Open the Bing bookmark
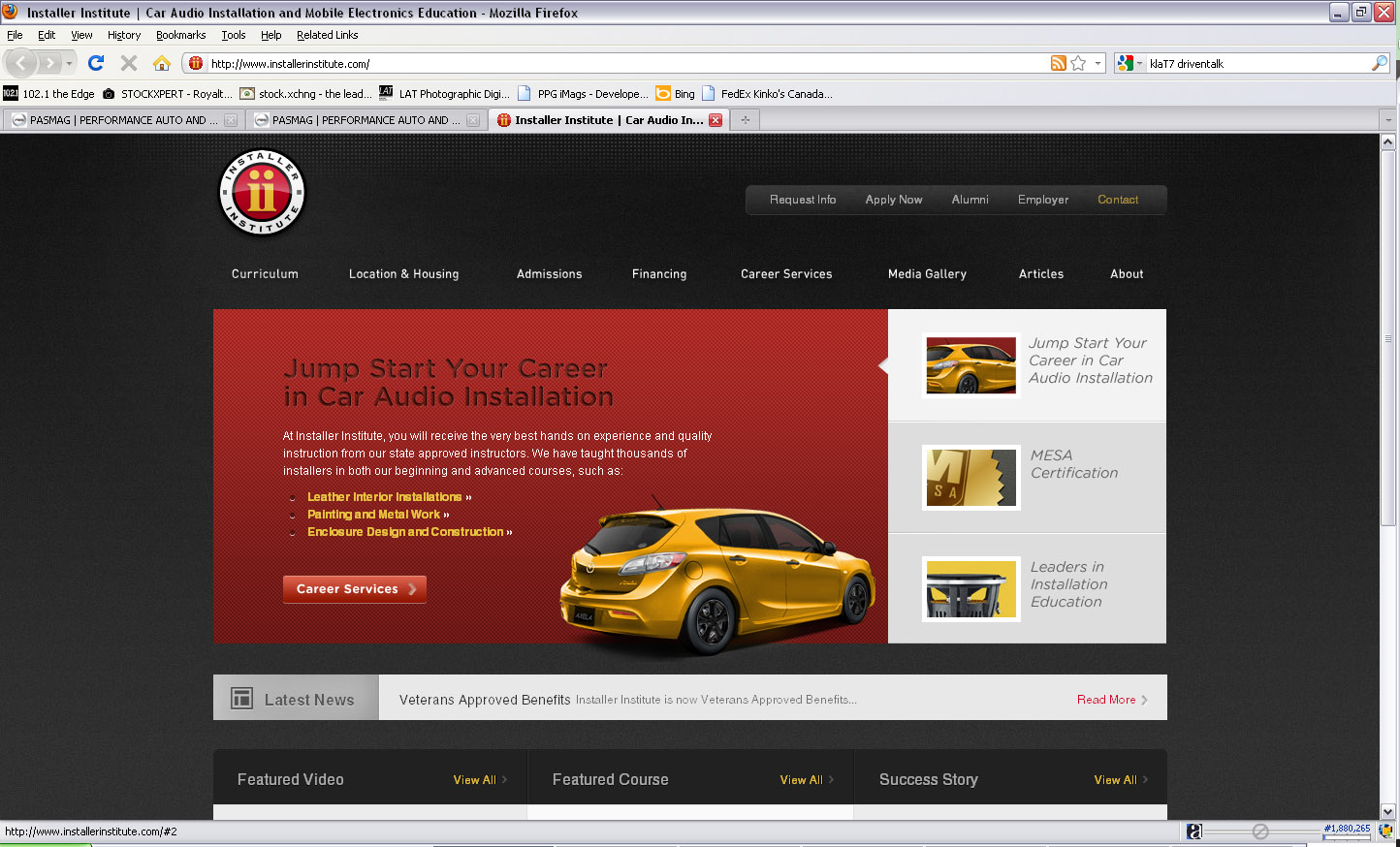1400x847 pixels. pyautogui.click(x=675, y=94)
